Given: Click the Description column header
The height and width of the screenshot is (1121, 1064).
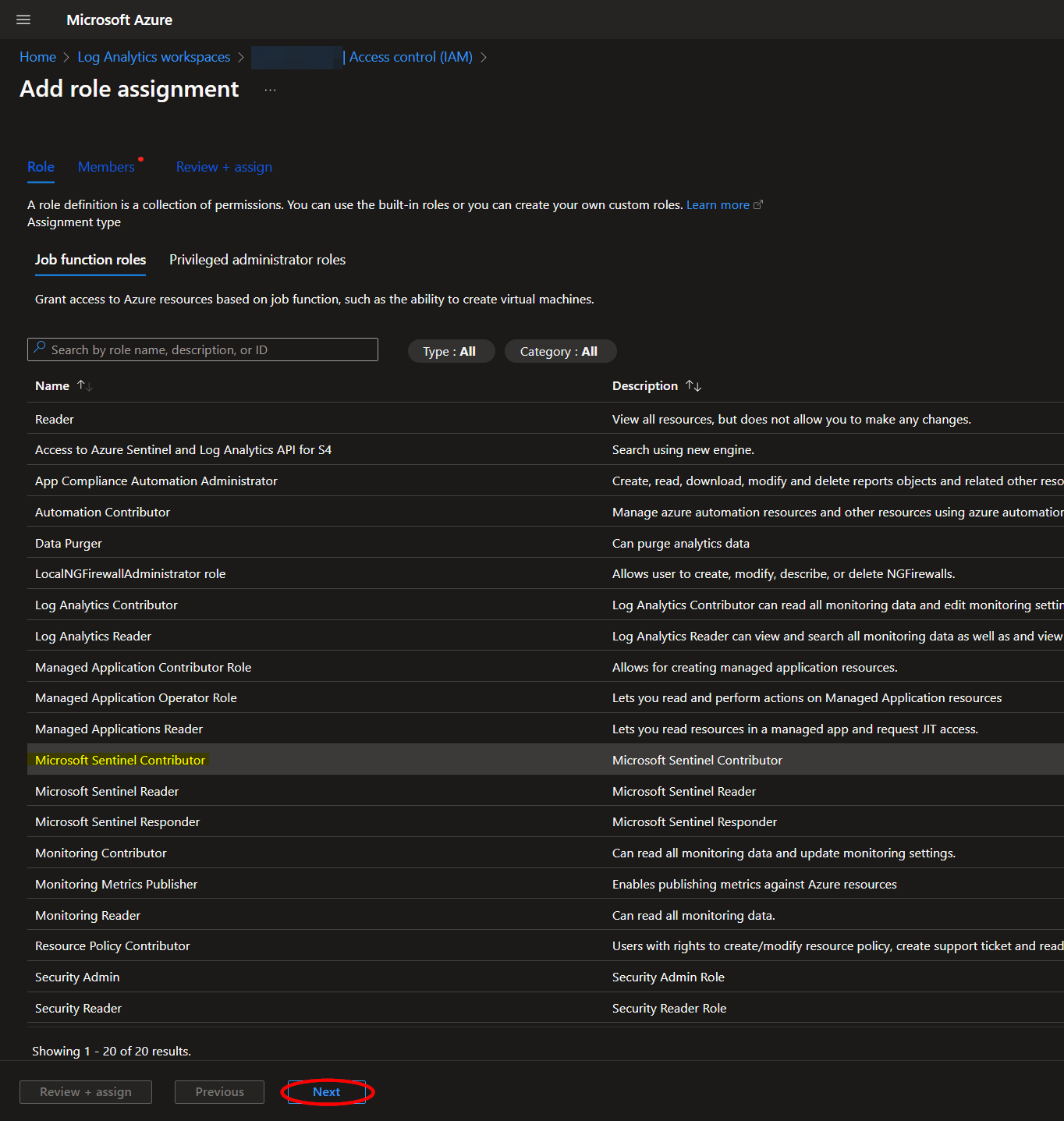Looking at the screenshot, I should pos(645,385).
